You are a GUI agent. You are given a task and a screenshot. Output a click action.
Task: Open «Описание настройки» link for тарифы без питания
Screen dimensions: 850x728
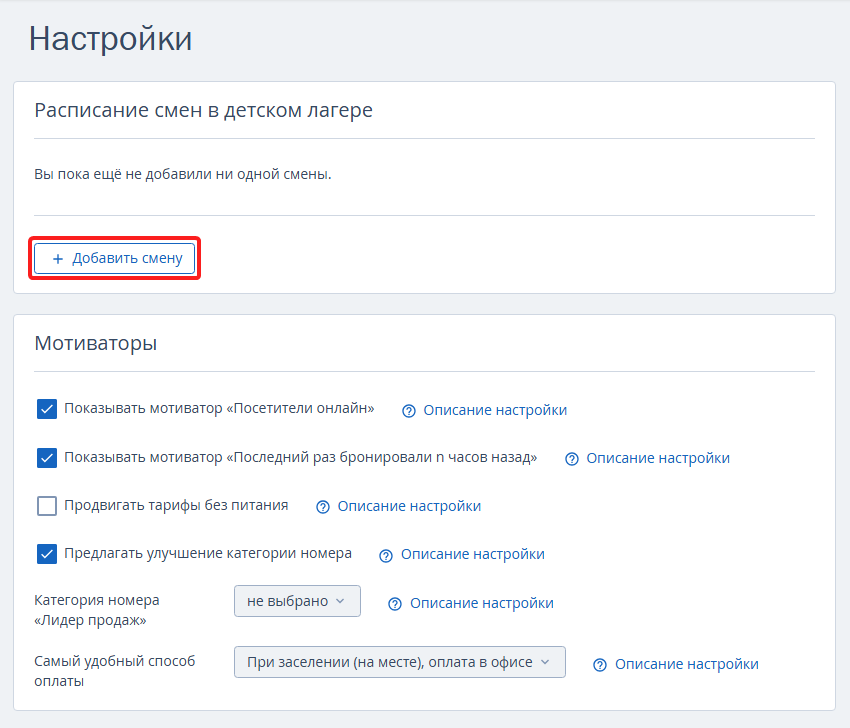pos(409,506)
